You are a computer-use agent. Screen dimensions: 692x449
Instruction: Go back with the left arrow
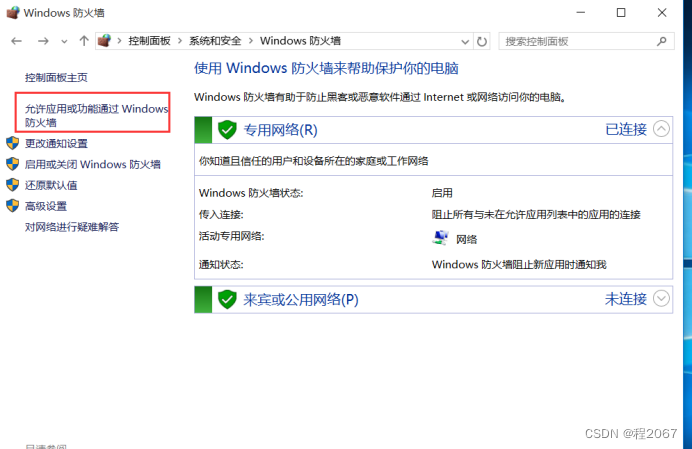(x=16, y=41)
